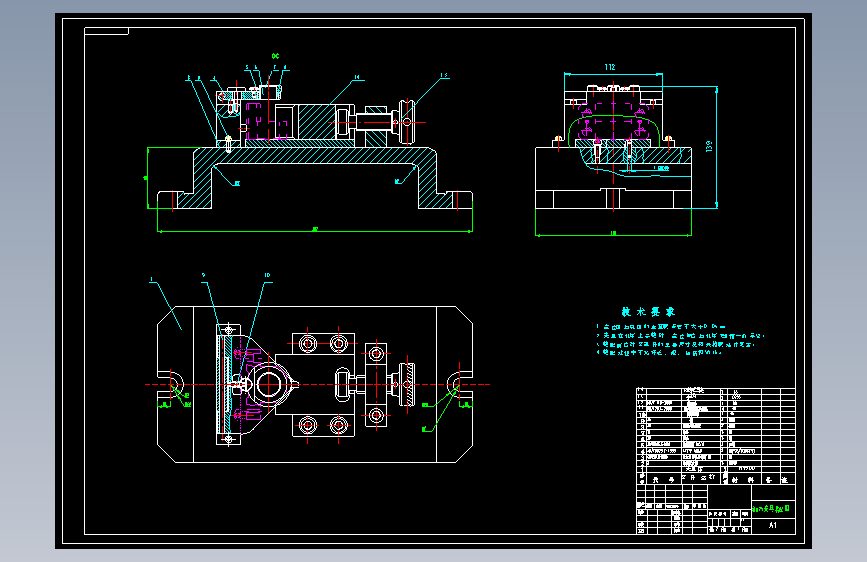This screenshot has height=562, width=867.
Task: Select technical requirement line 1
Action: click(661, 327)
